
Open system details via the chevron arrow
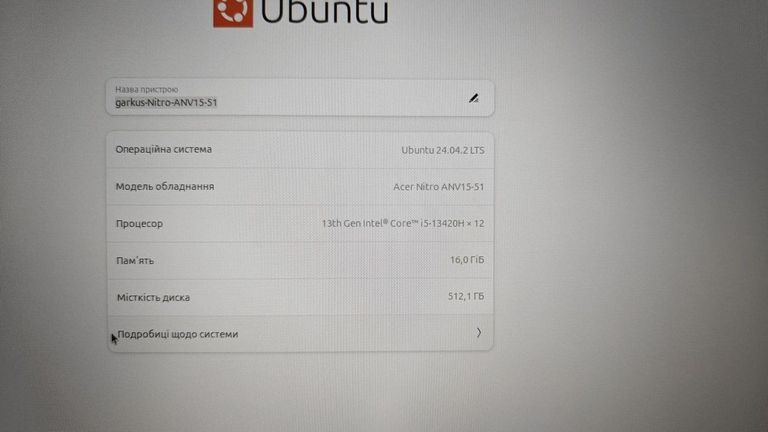(479, 333)
